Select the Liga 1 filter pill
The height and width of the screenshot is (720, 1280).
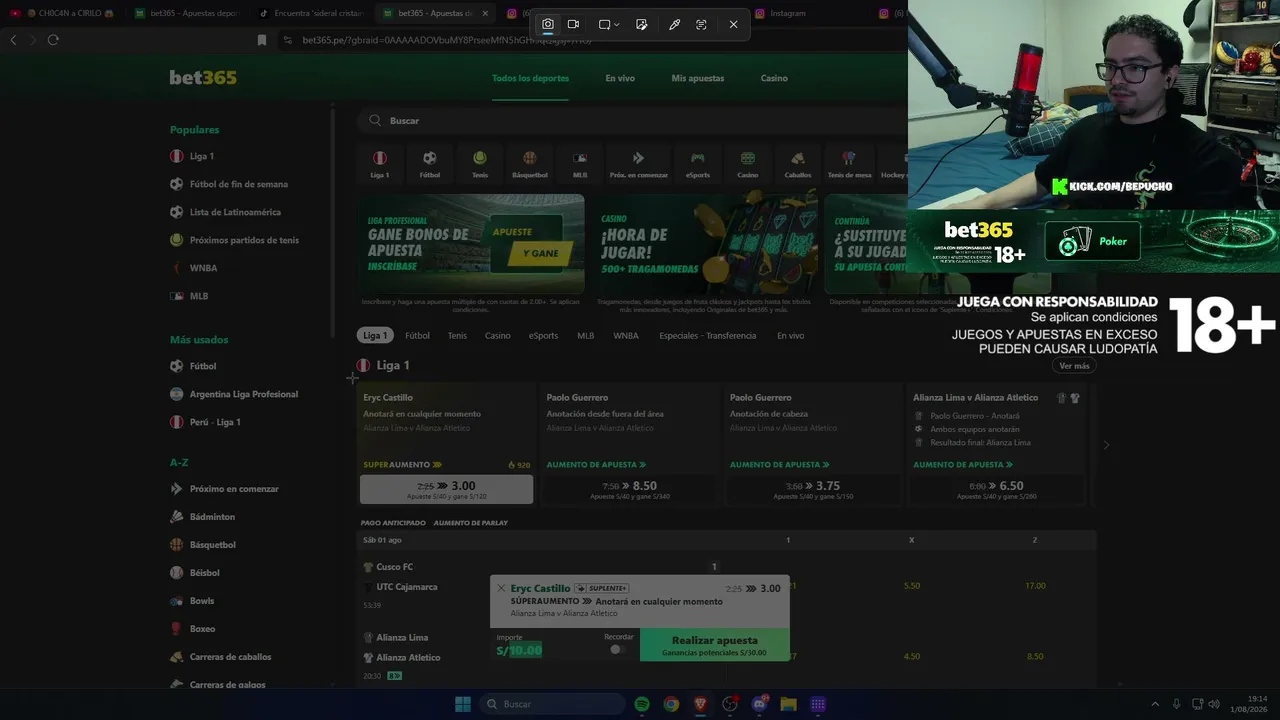[375, 335]
